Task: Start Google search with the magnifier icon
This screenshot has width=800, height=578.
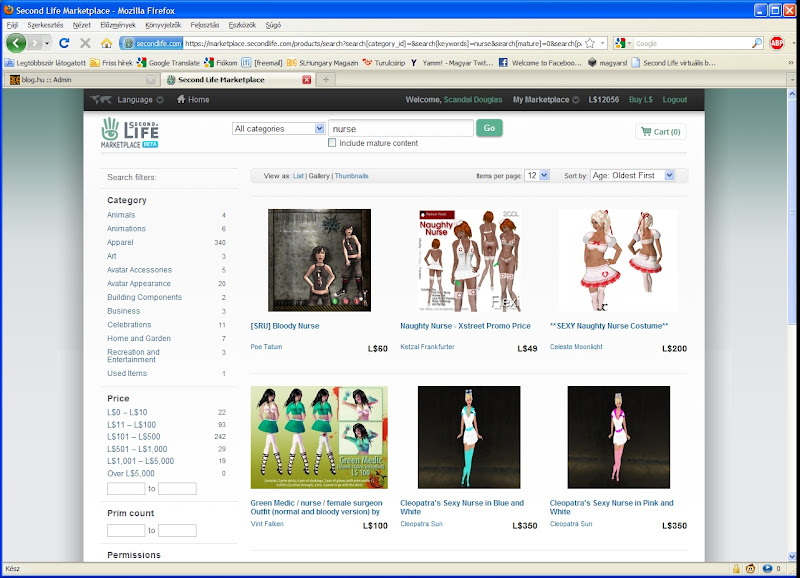Action: tap(757, 43)
